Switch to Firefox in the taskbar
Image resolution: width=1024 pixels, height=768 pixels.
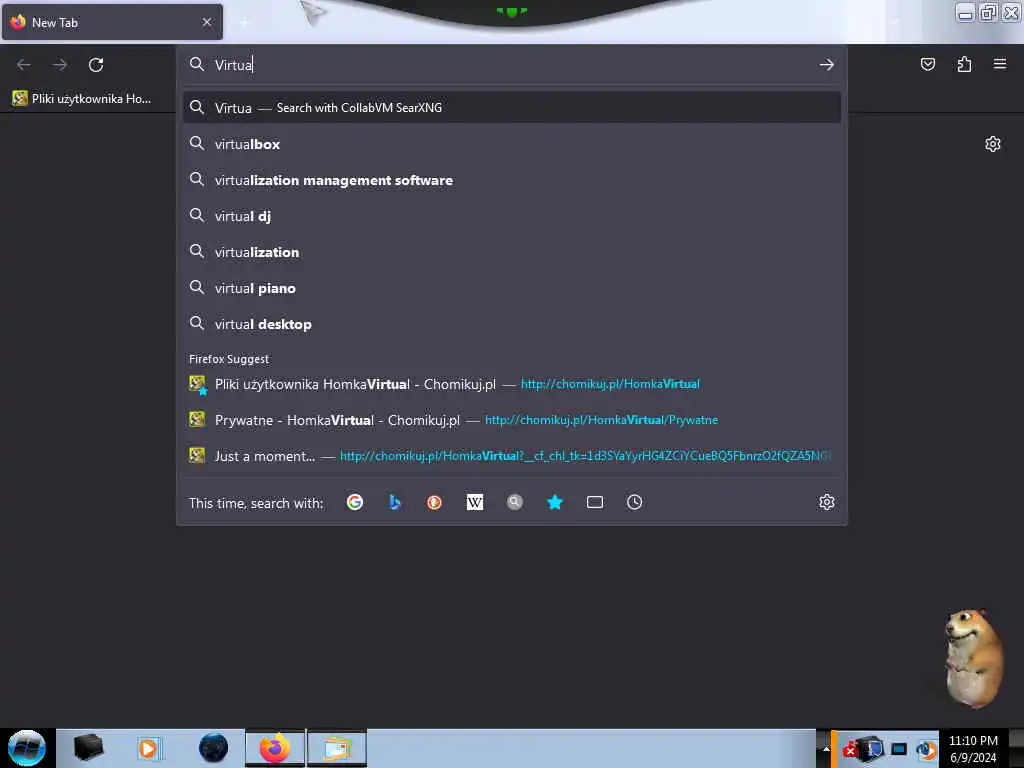point(275,748)
